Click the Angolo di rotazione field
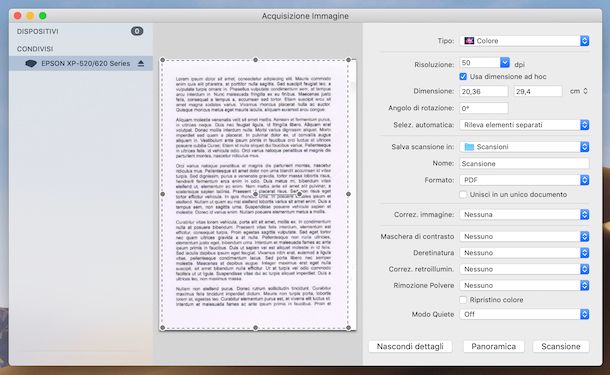Viewport: 610px width, 375px height. 484,109
